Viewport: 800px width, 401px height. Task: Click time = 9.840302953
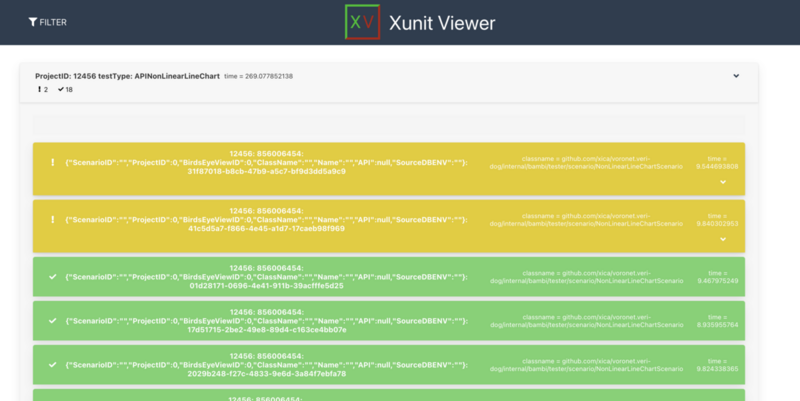click(717, 219)
